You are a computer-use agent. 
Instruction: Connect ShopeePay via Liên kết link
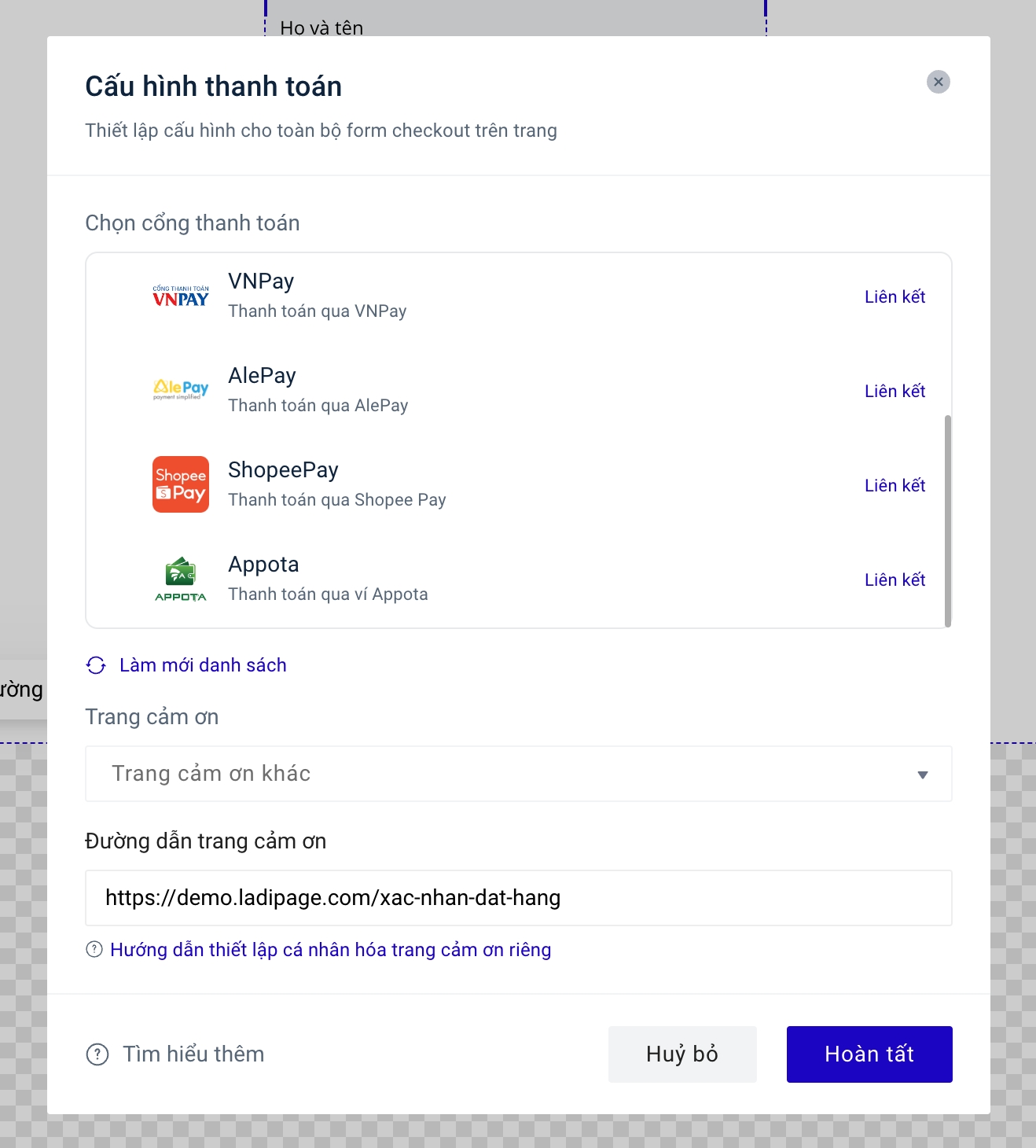(x=895, y=485)
